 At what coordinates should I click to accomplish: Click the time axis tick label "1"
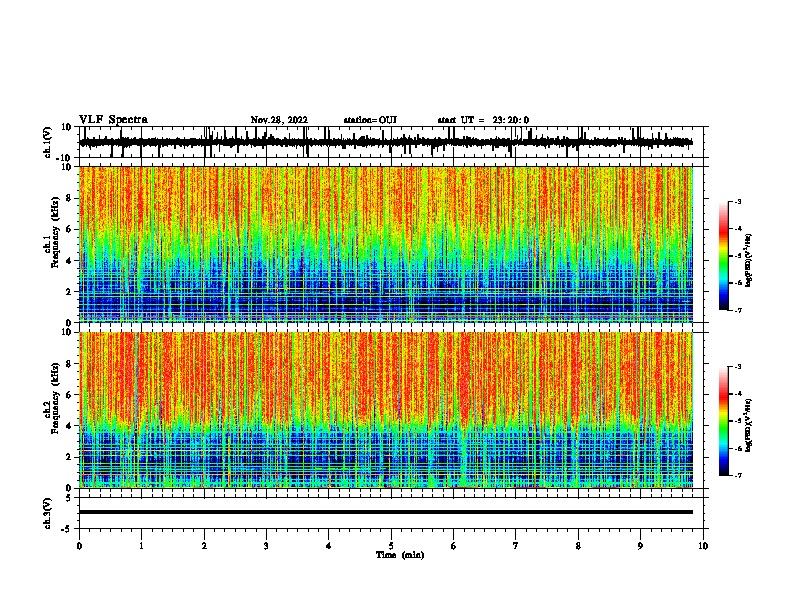(x=141, y=546)
